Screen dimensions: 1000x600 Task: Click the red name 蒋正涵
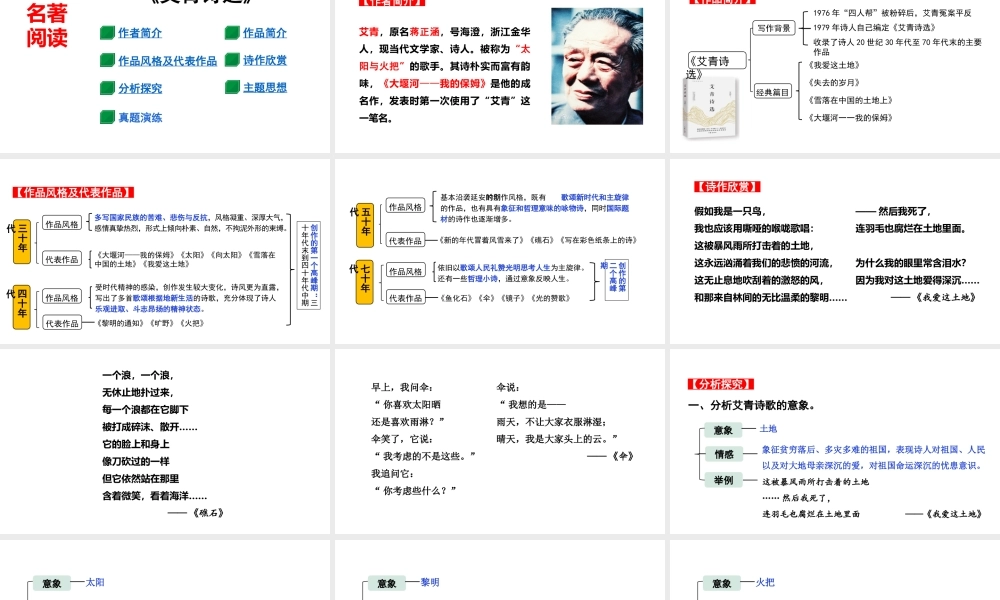(425, 31)
